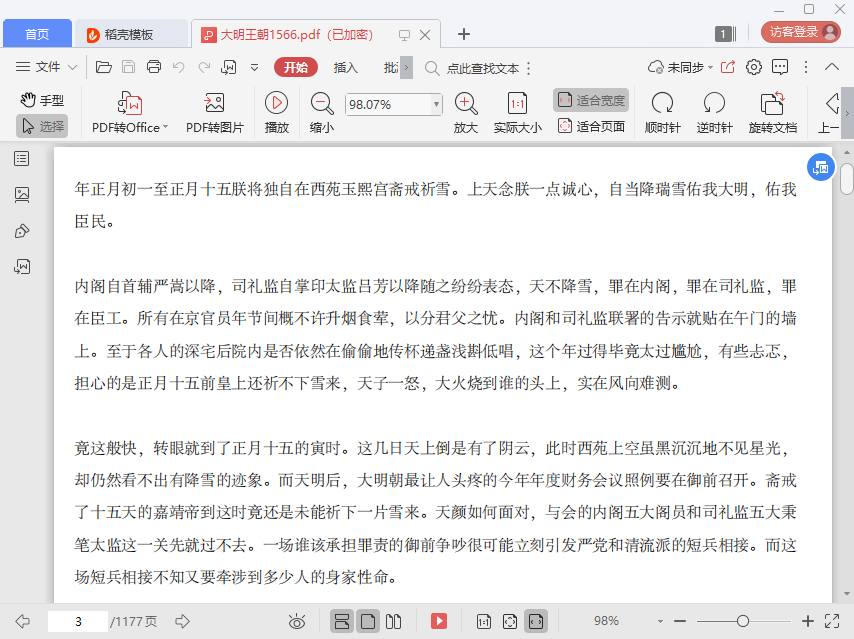The height and width of the screenshot is (639, 854).
Task: Close the 大明王朝1566.pdf tab
Action: 425,35
